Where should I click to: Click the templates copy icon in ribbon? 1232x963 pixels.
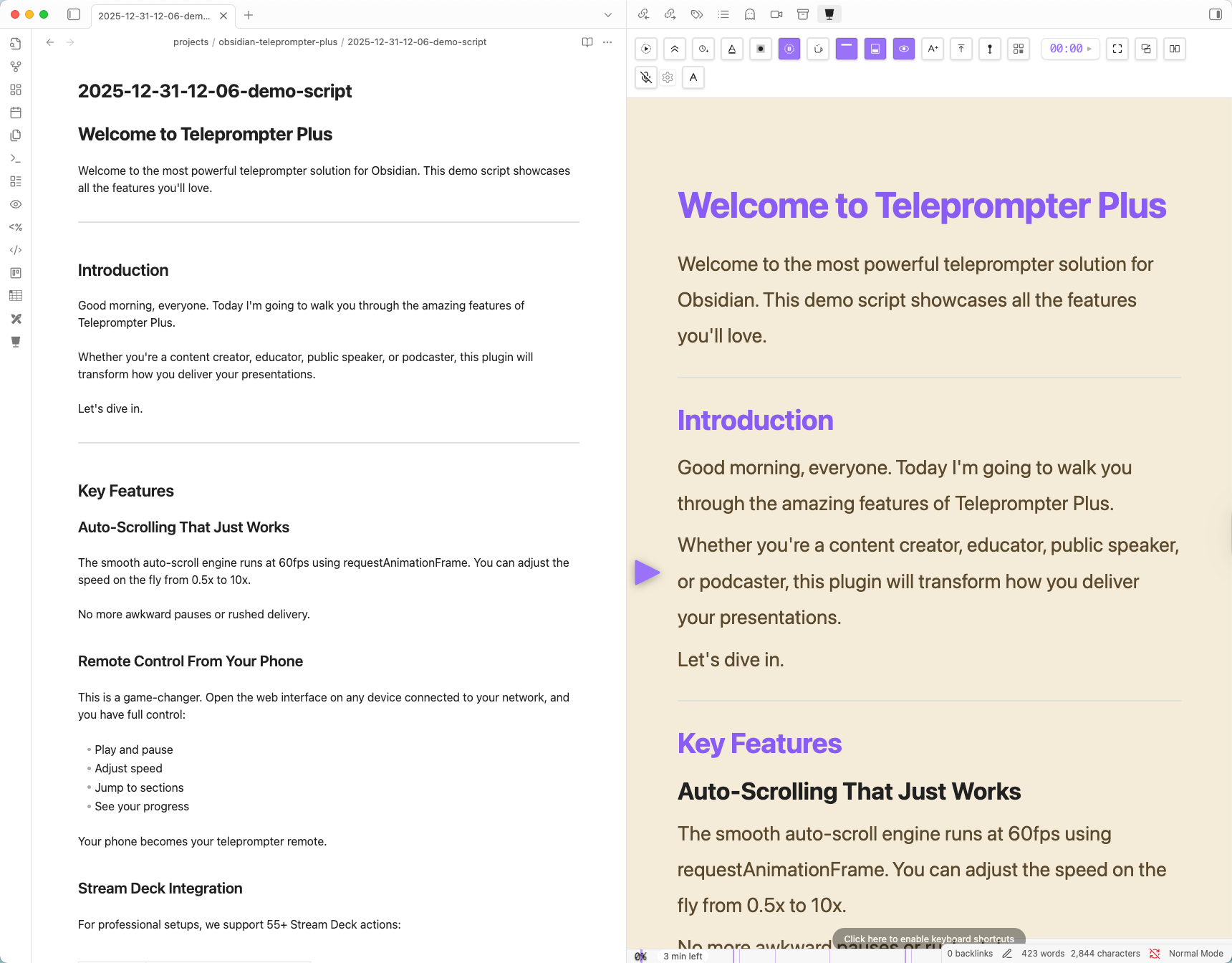(16, 135)
